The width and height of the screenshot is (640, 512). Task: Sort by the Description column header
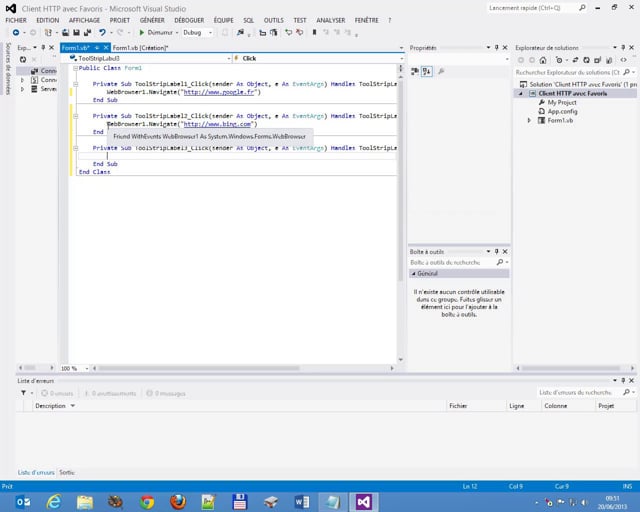(50, 406)
